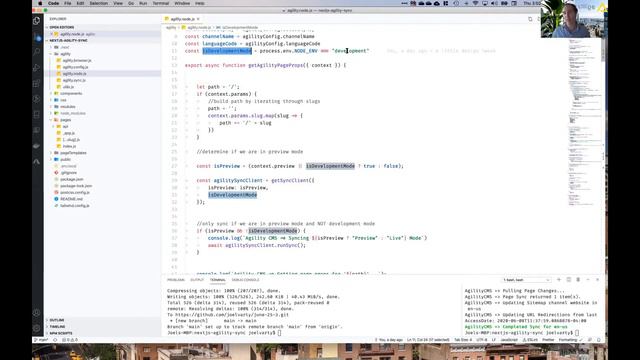Click the left terminal prompt input area
The height and width of the screenshot is (360, 640).
[x=279, y=333]
